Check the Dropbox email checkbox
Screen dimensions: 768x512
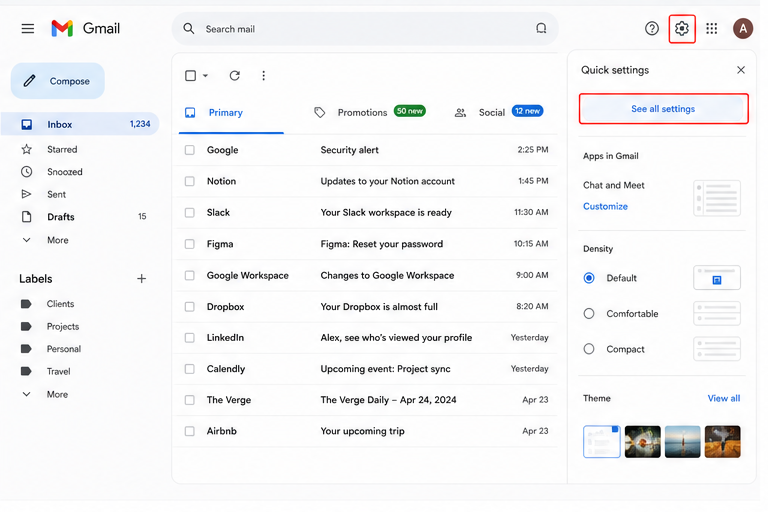pyautogui.click(x=190, y=307)
